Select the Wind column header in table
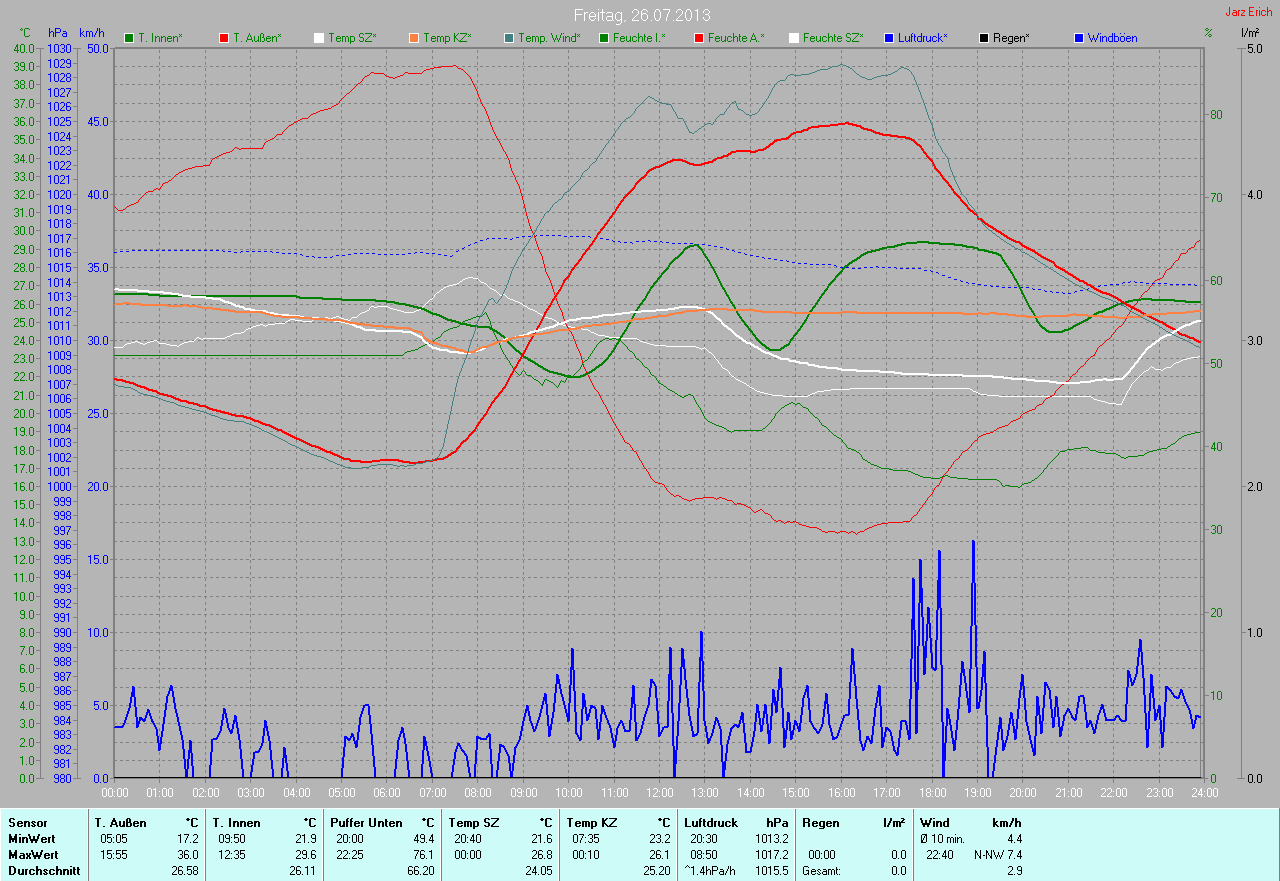The image size is (1280, 881). (x=934, y=823)
